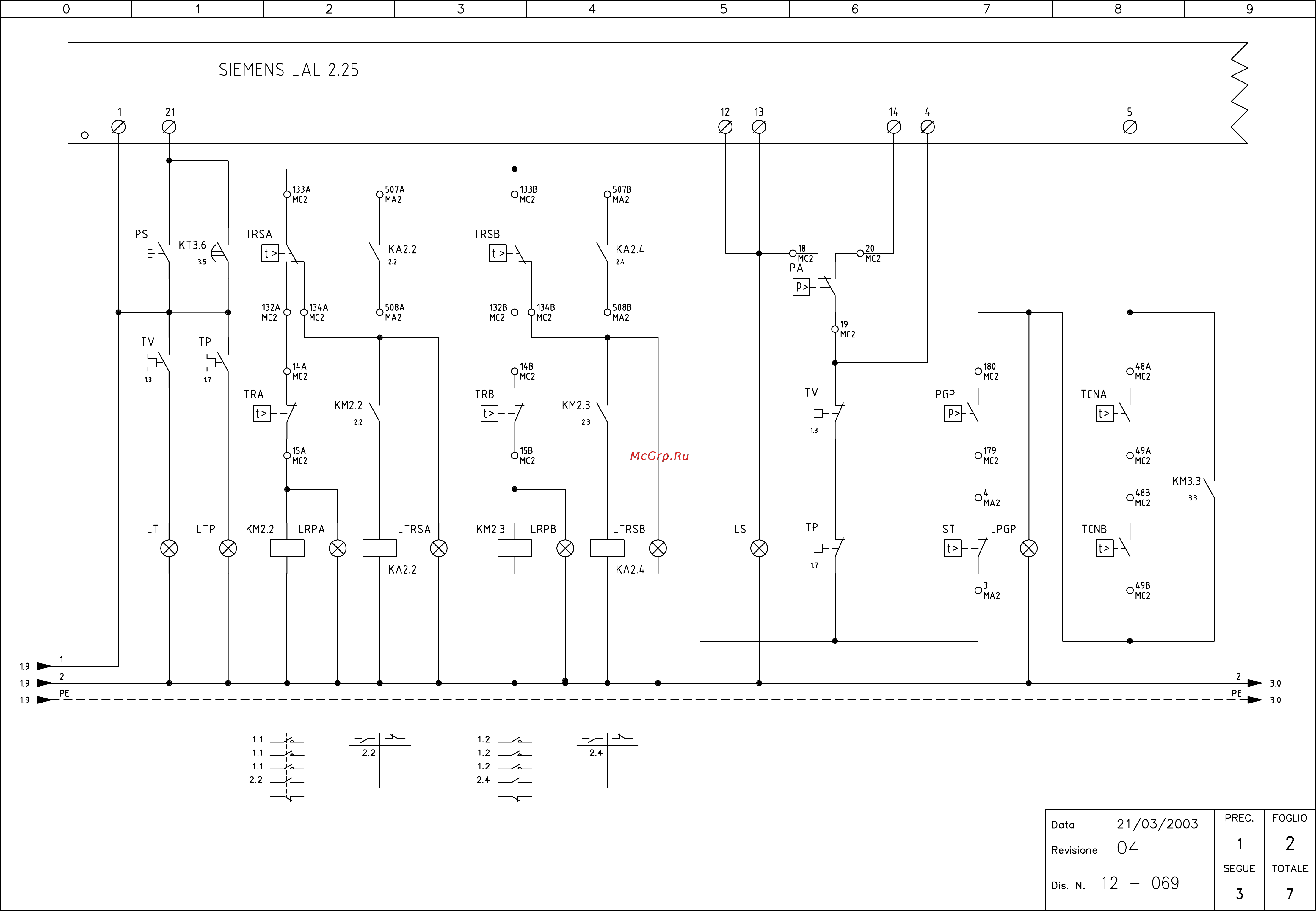
Task: Select the KM3.3 contact label
Action: (1187, 481)
